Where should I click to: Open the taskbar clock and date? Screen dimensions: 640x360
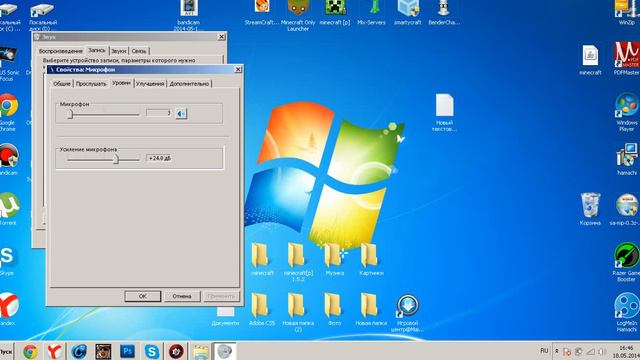626,351
